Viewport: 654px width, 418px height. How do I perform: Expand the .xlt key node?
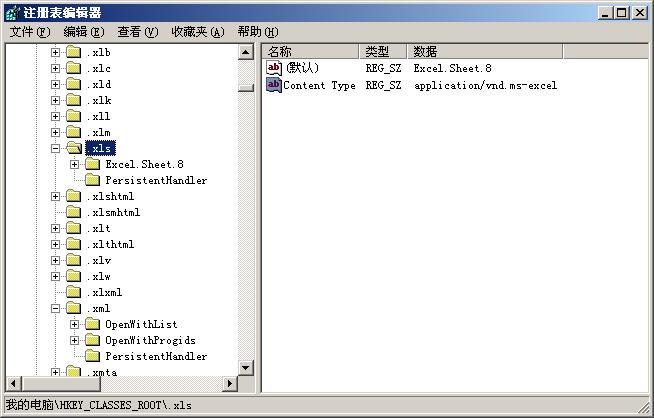pos(56,228)
